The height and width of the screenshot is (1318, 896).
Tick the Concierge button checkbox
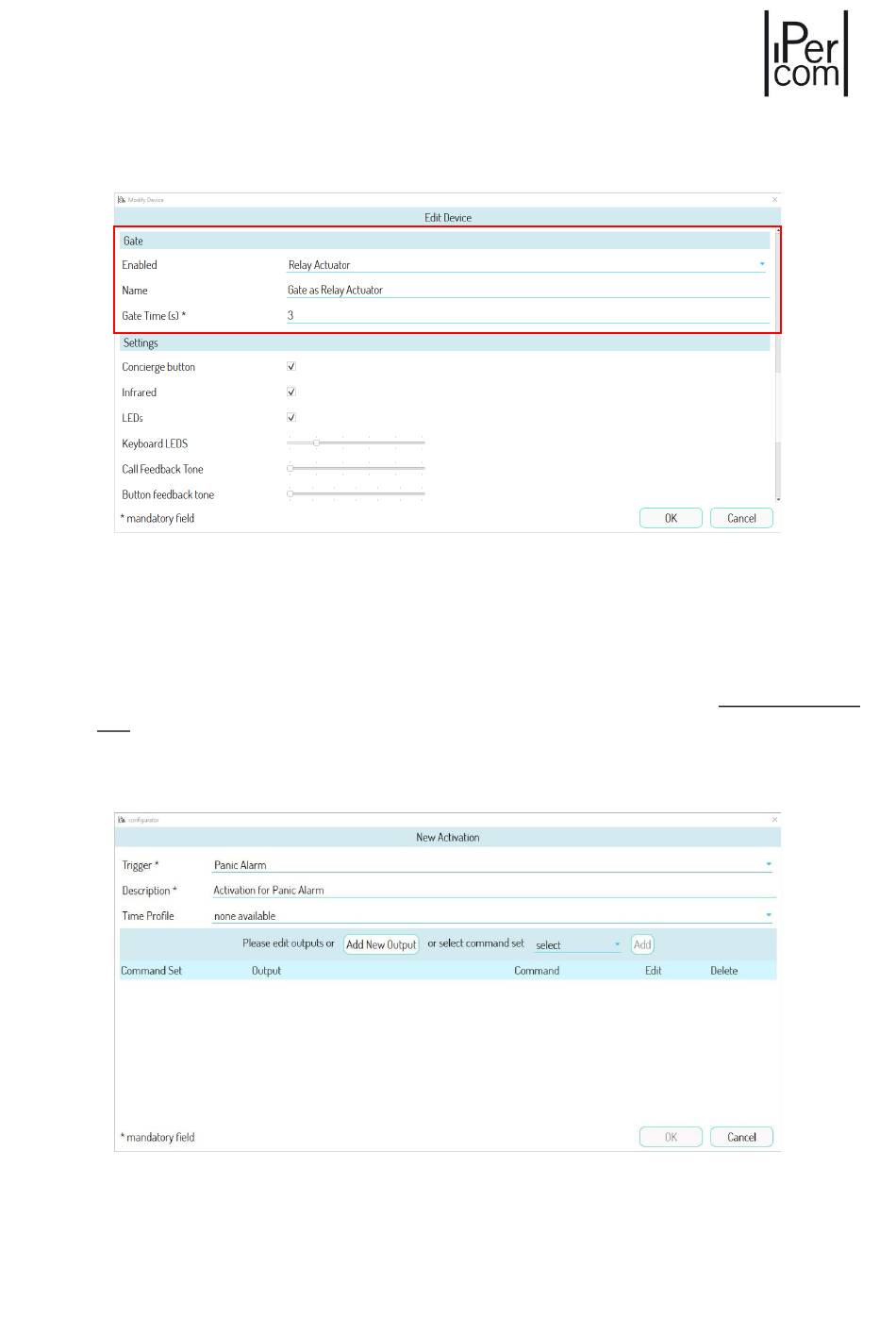coord(291,366)
